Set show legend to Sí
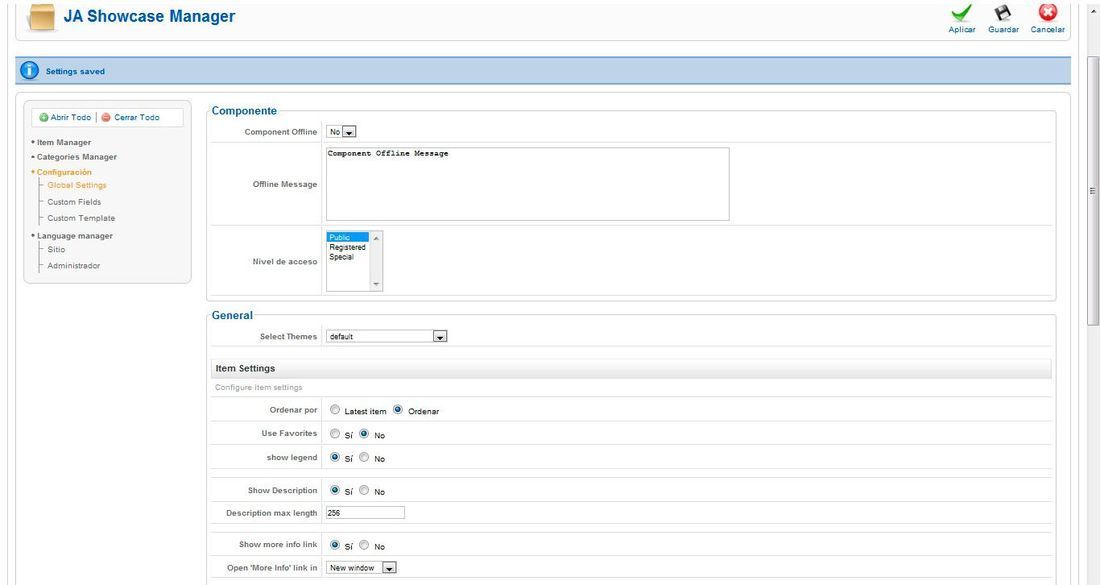The width and height of the screenshot is (1100, 585). (335, 457)
